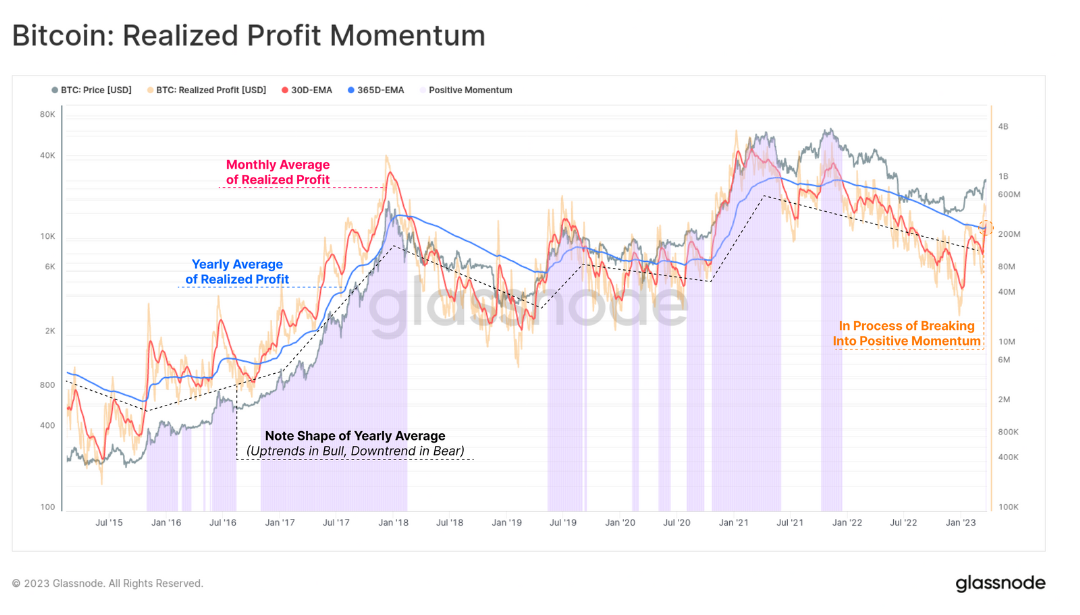1080x615 pixels.
Task: Toggle the BTC: Realized Profit [USD] legend label
Action: (x=211, y=90)
